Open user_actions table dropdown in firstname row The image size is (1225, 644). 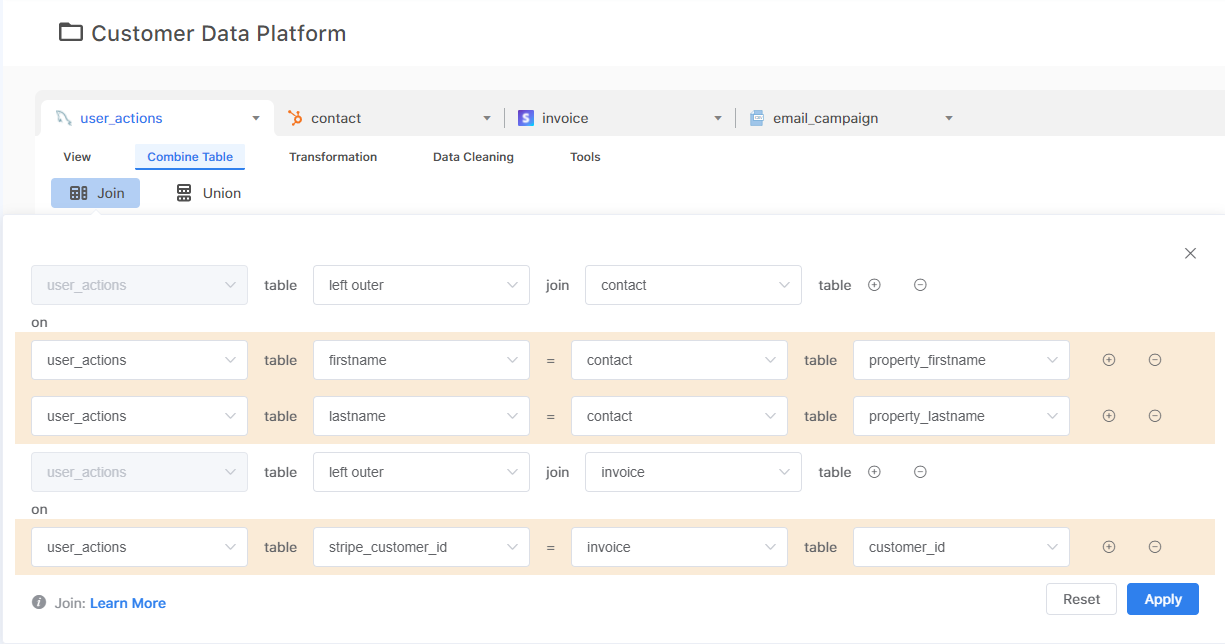tap(139, 360)
